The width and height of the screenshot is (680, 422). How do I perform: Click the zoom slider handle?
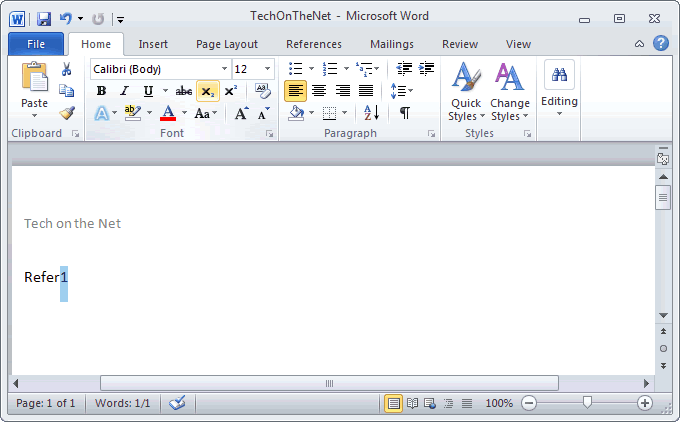587,402
